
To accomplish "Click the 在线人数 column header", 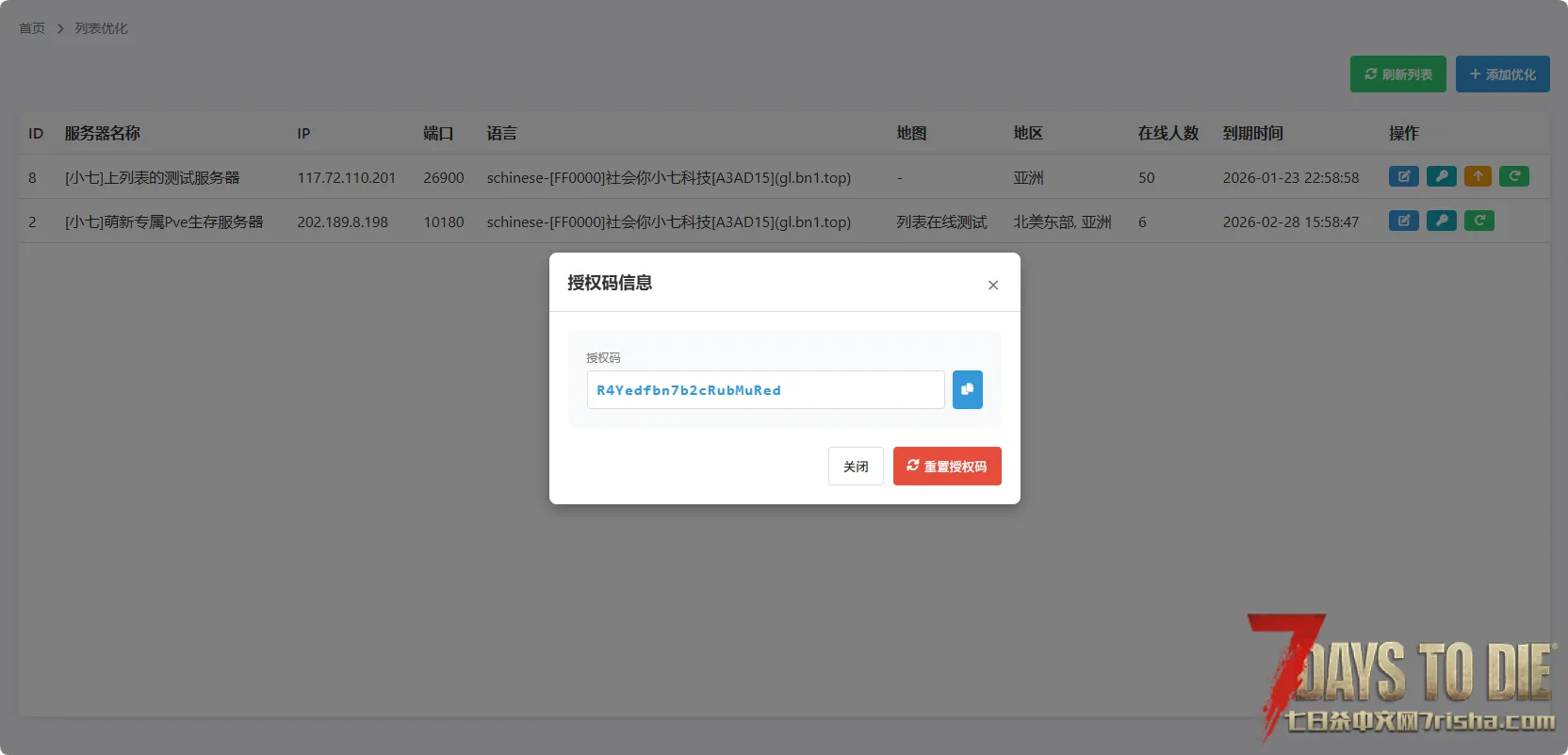I will pos(1168,134).
